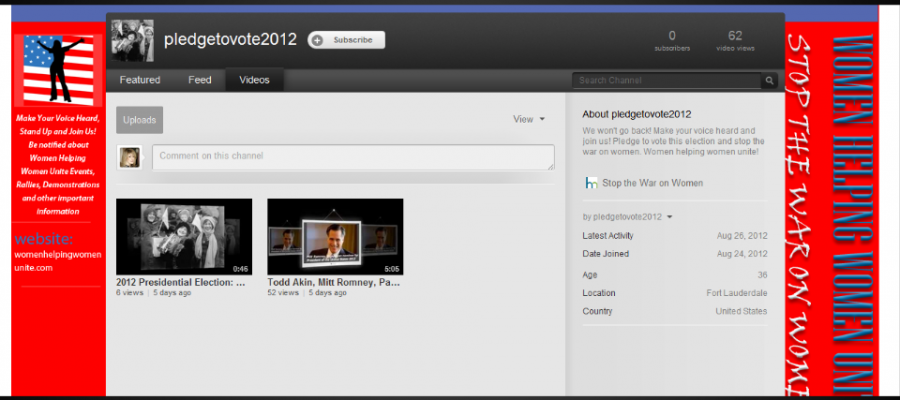
Task: Open Stop the War on Women link
Action: (x=653, y=183)
